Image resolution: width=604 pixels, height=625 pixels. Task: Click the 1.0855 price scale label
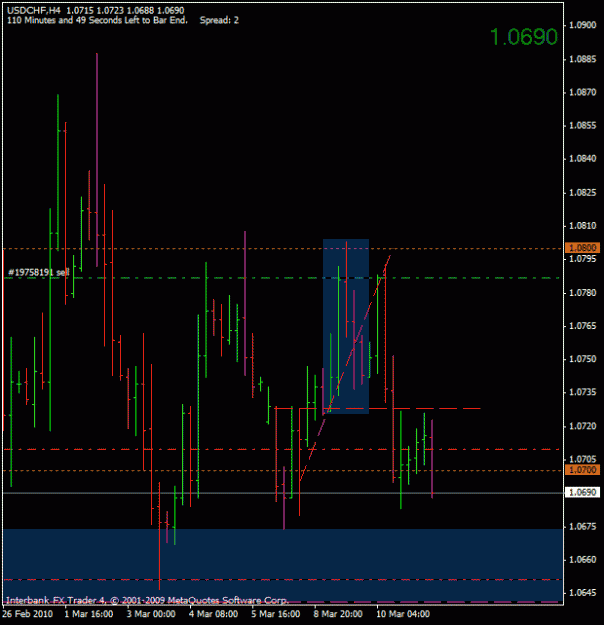[582, 126]
